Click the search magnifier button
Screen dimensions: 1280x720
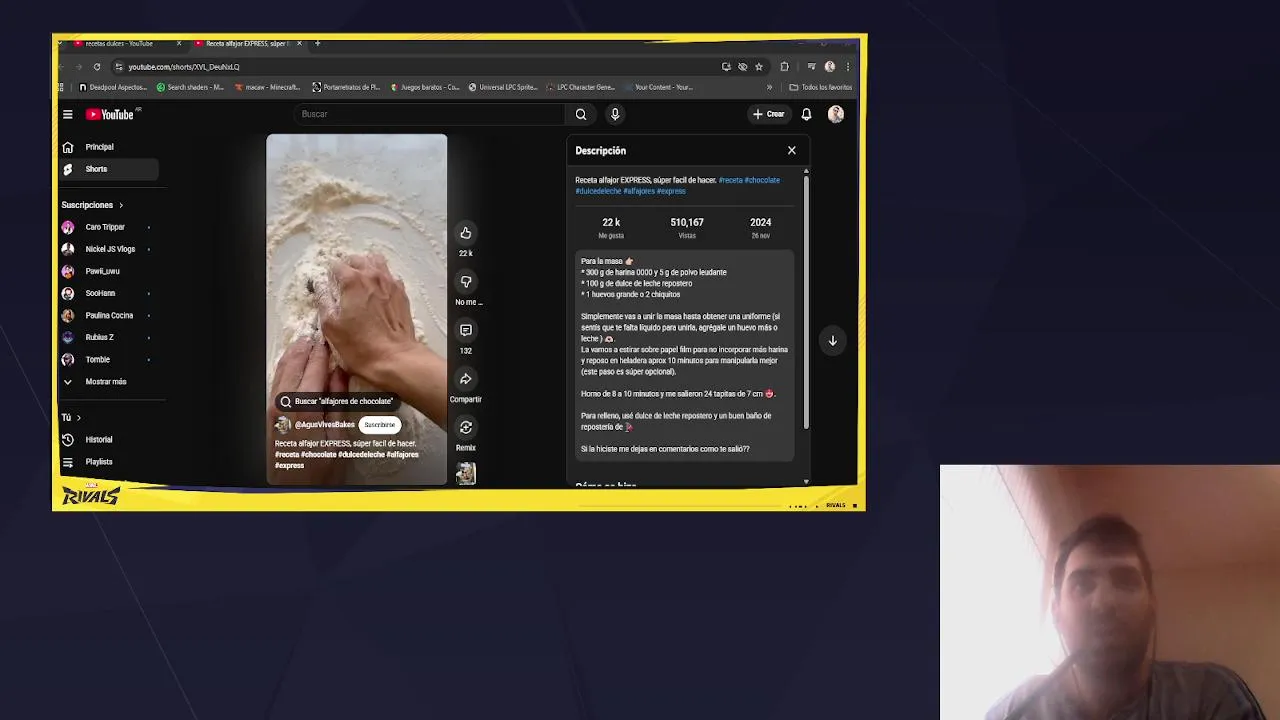(x=581, y=114)
